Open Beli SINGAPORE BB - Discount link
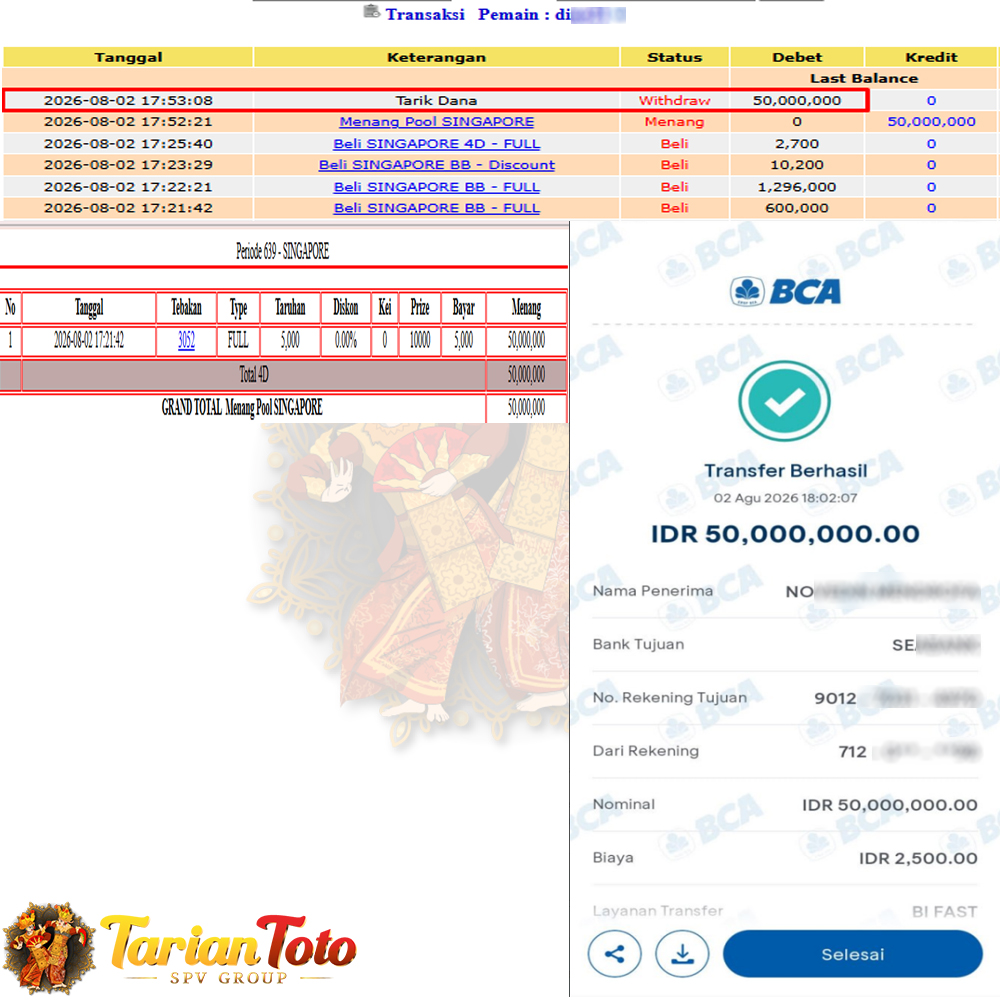The width and height of the screenshot is (1000, 1000). [x=436, y=165]
